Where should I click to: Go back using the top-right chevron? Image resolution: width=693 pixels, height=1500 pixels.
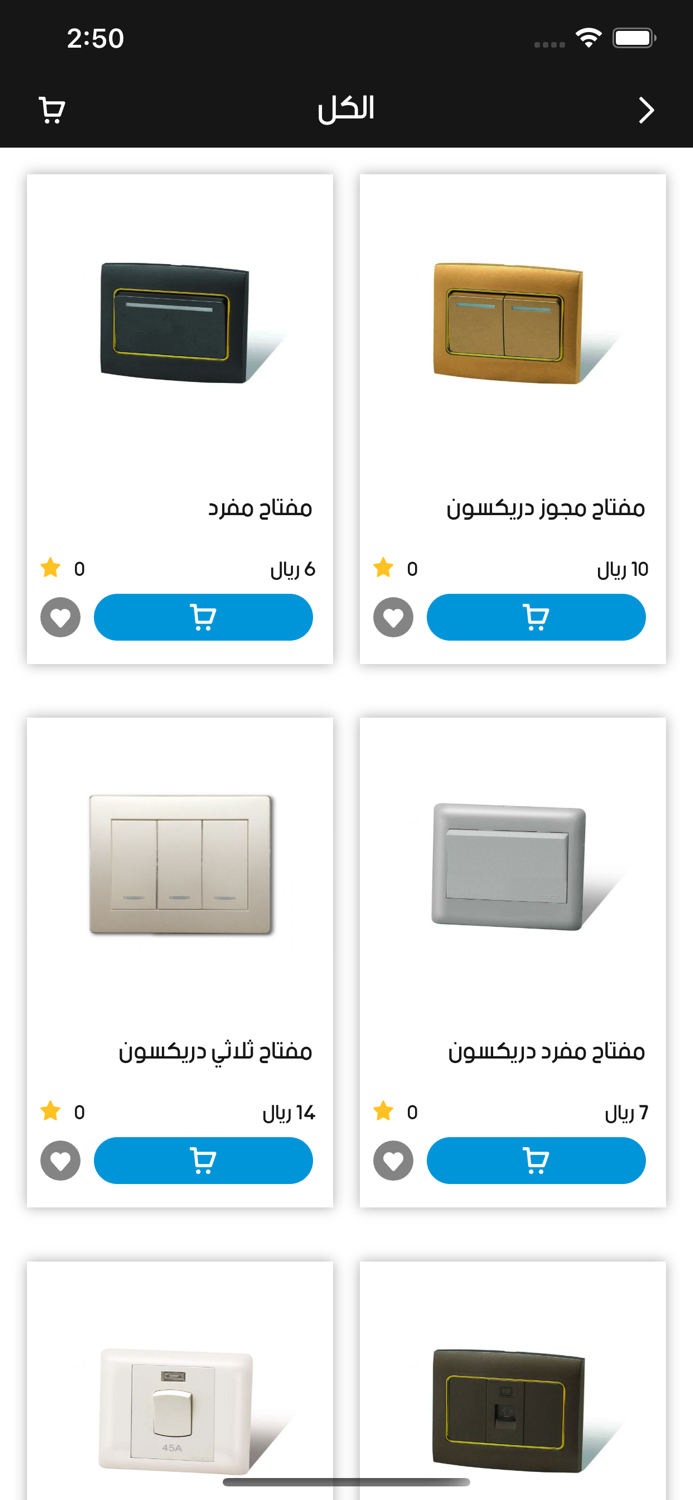[645, 110]
